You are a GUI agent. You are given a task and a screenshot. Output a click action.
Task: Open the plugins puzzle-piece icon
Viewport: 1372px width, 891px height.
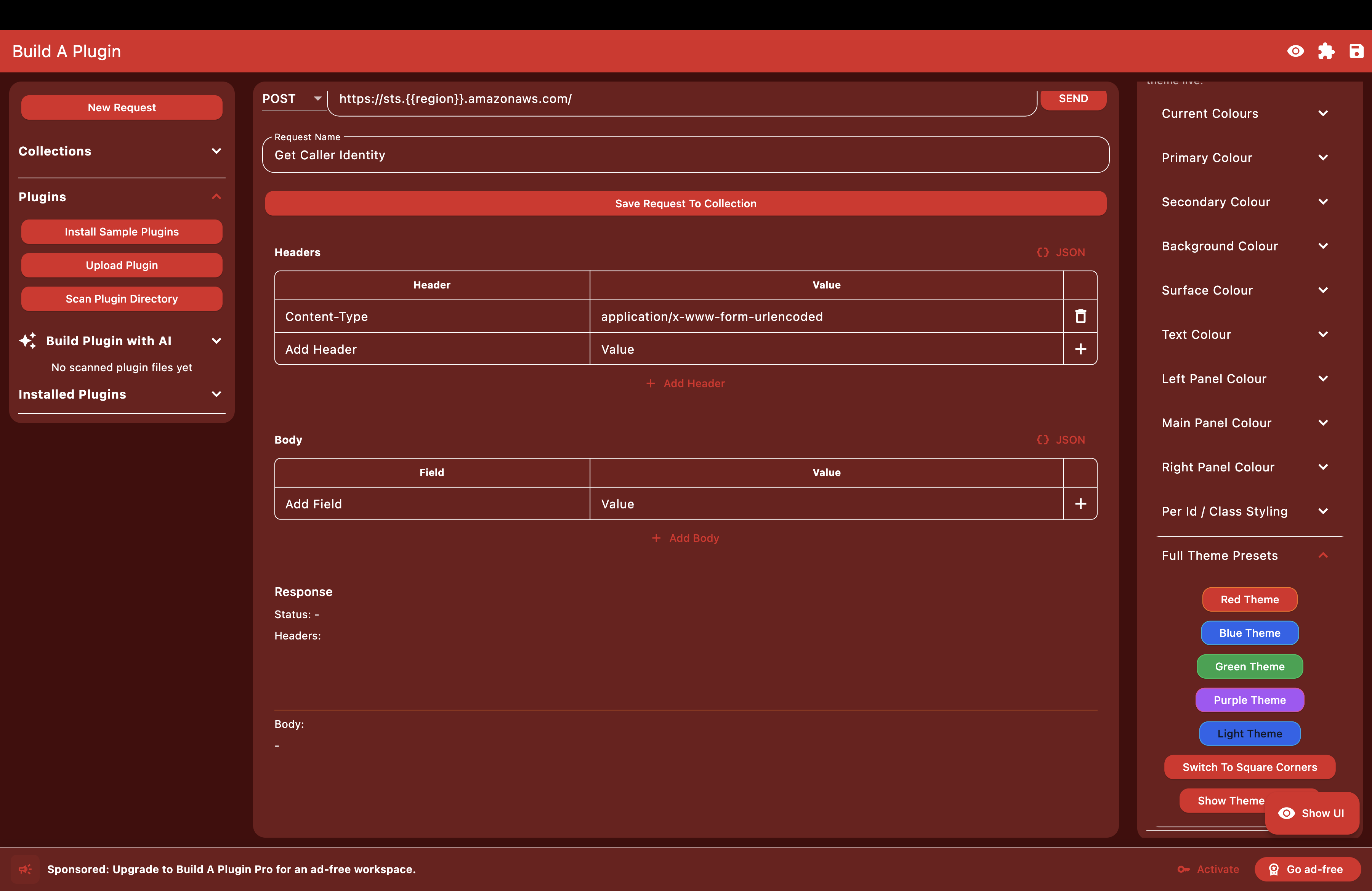pyautogui.click(x=1326, y=51)
